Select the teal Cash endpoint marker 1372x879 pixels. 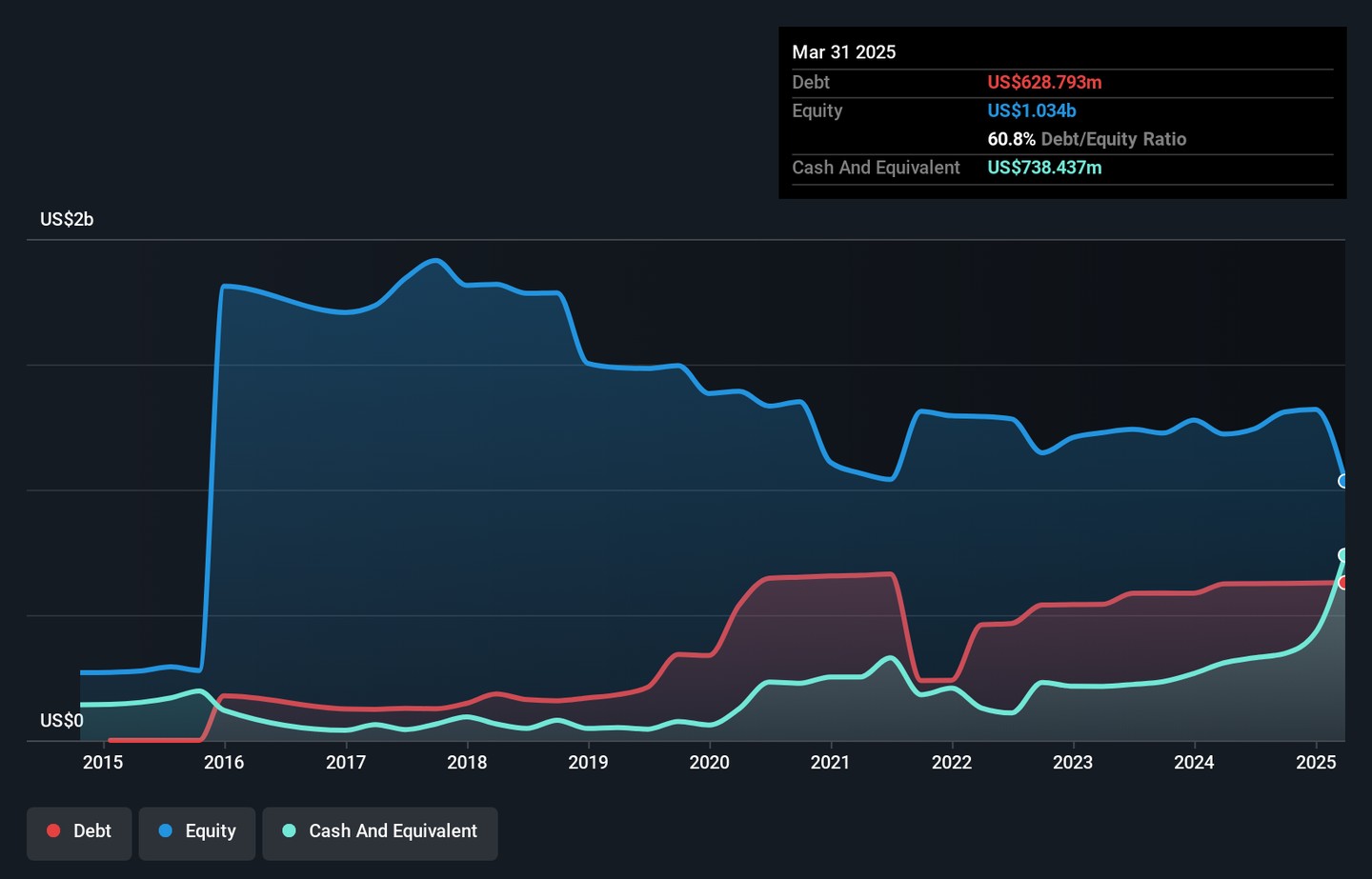tap(1343, 555)
